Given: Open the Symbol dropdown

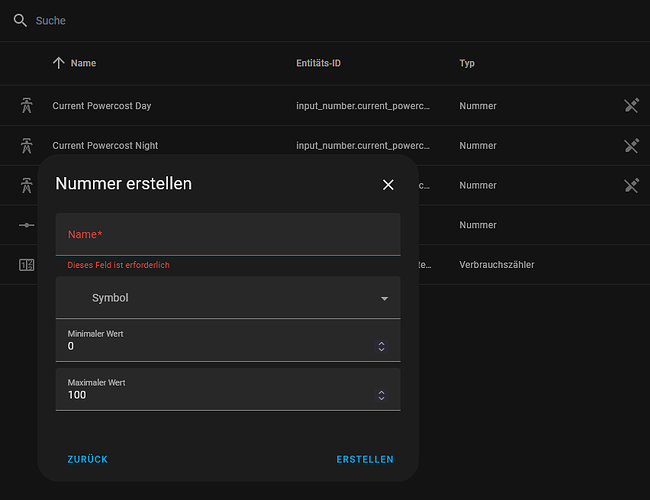Looking at the screenshot, I should 228,298.
